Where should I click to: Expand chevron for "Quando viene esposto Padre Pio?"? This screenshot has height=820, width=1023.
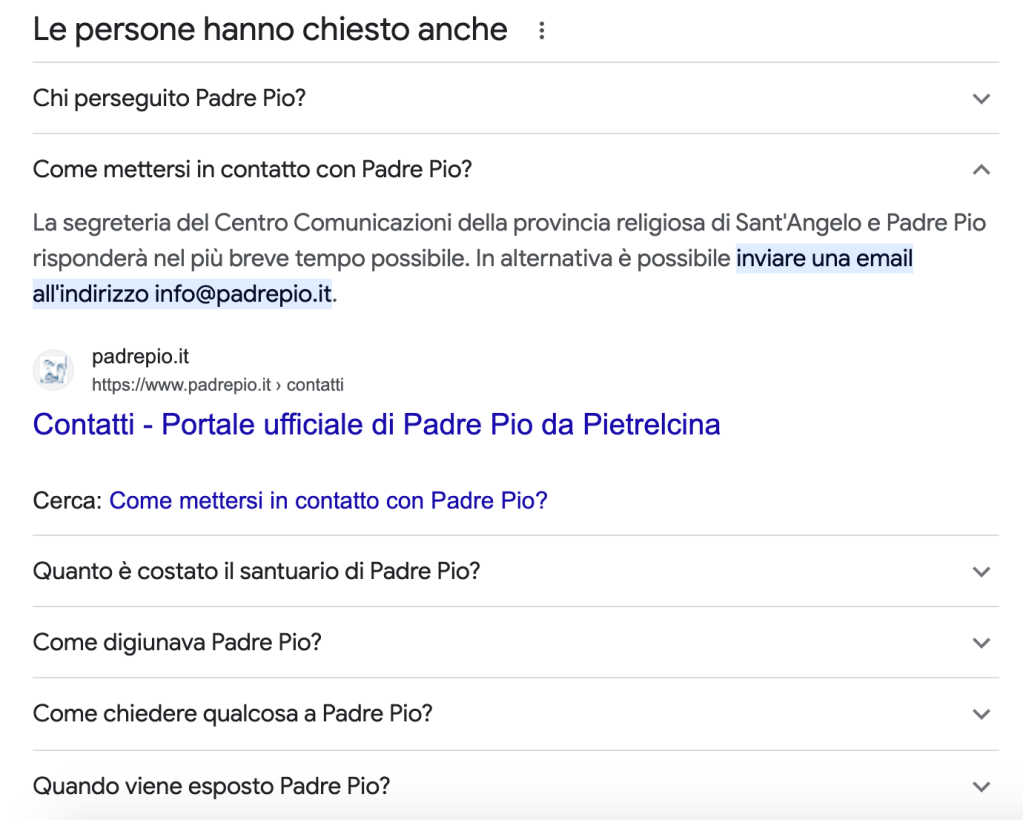pyautogui.click(x=981, y=786)
